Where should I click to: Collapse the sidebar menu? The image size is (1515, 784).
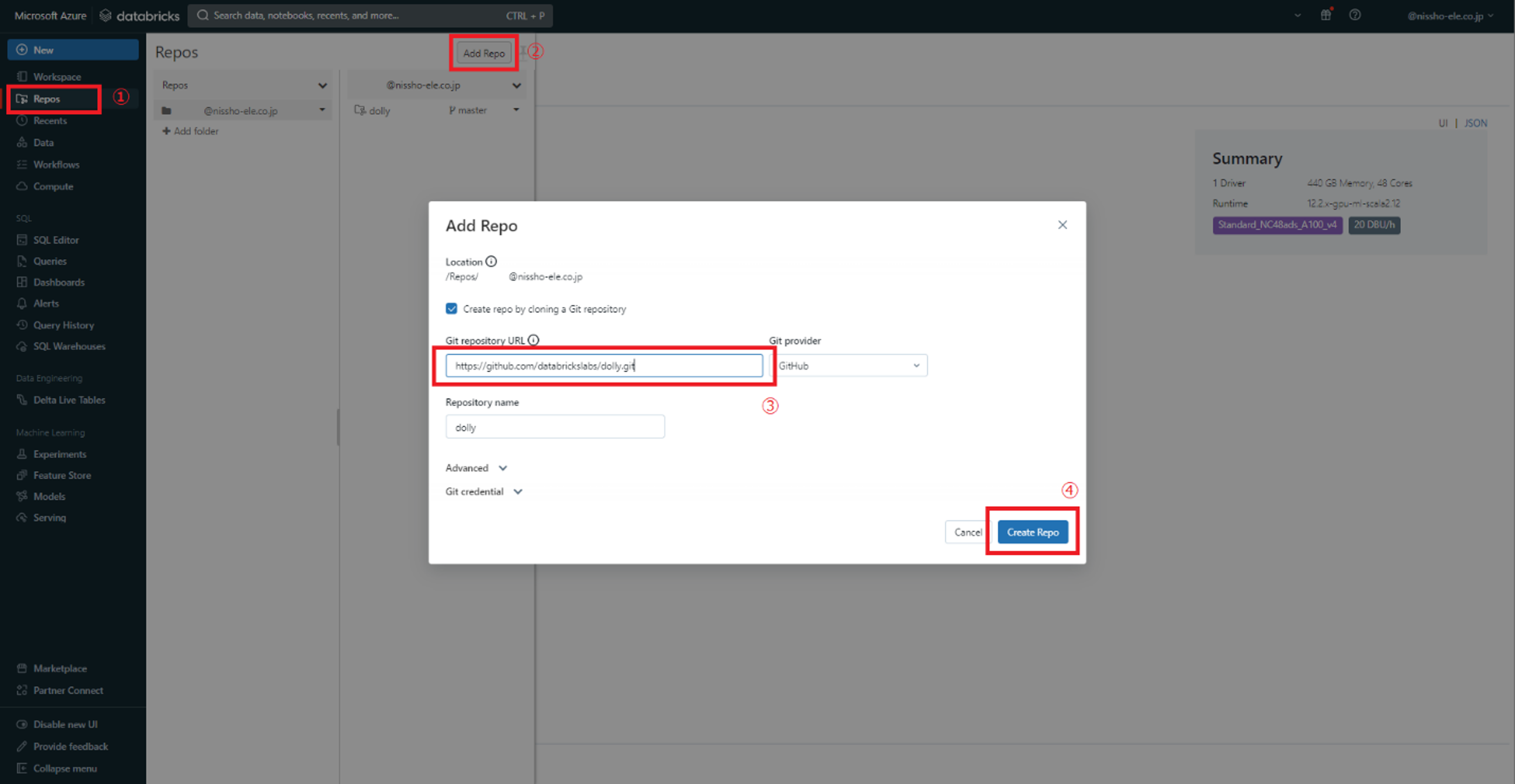pyautogui.click(x=65, y=768)
